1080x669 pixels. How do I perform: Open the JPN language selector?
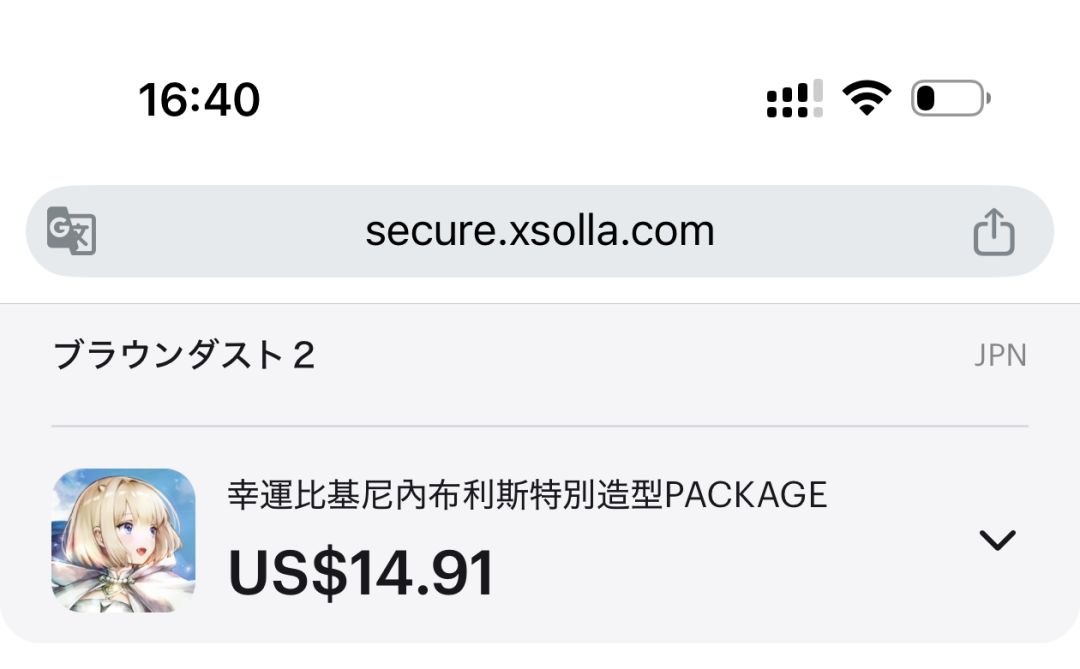click(1000, 356)
